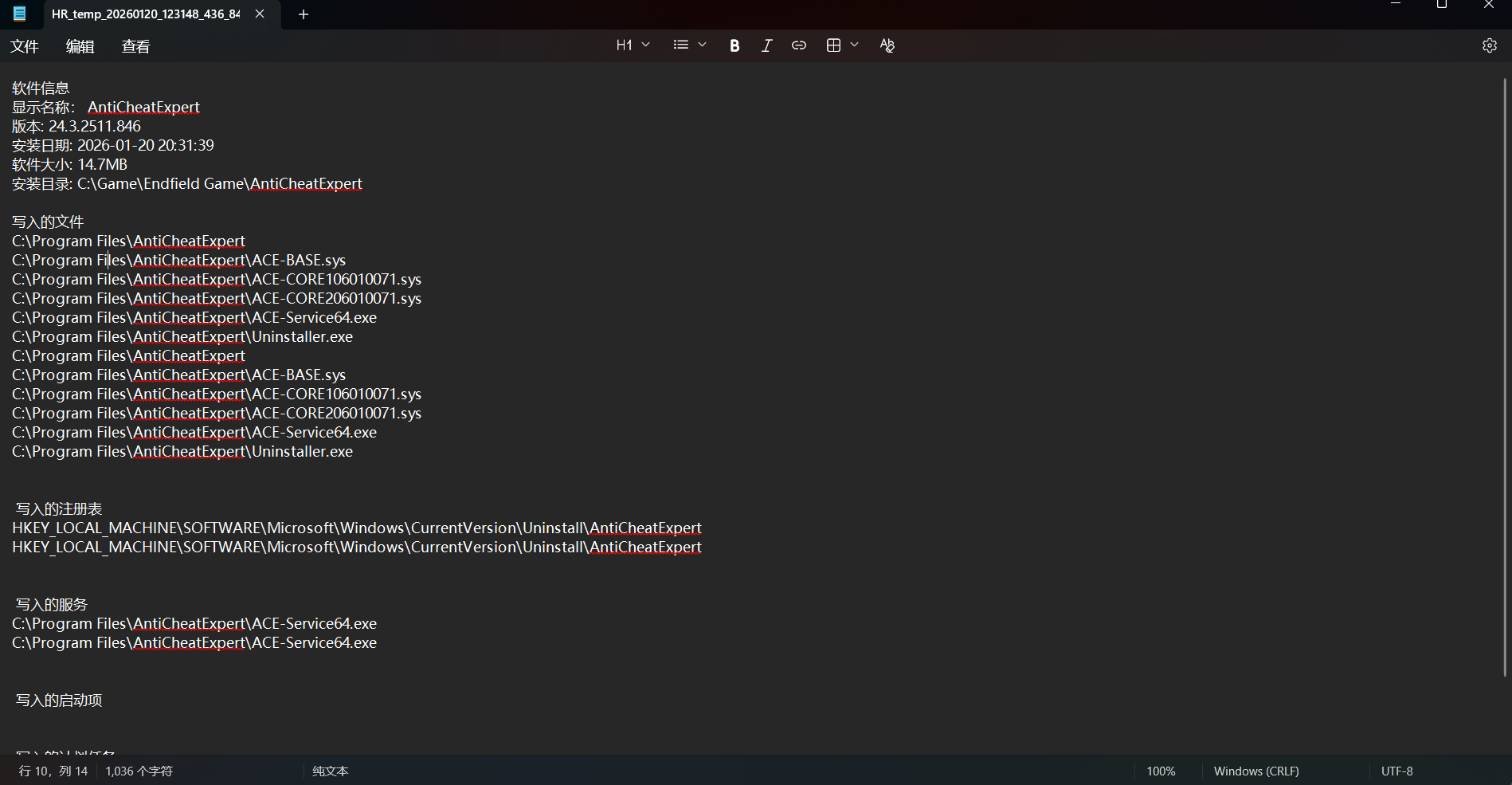Screen dimensions: 1512x785
Task: Expand the list style dropdown arrow
Action: coord(703,45)
